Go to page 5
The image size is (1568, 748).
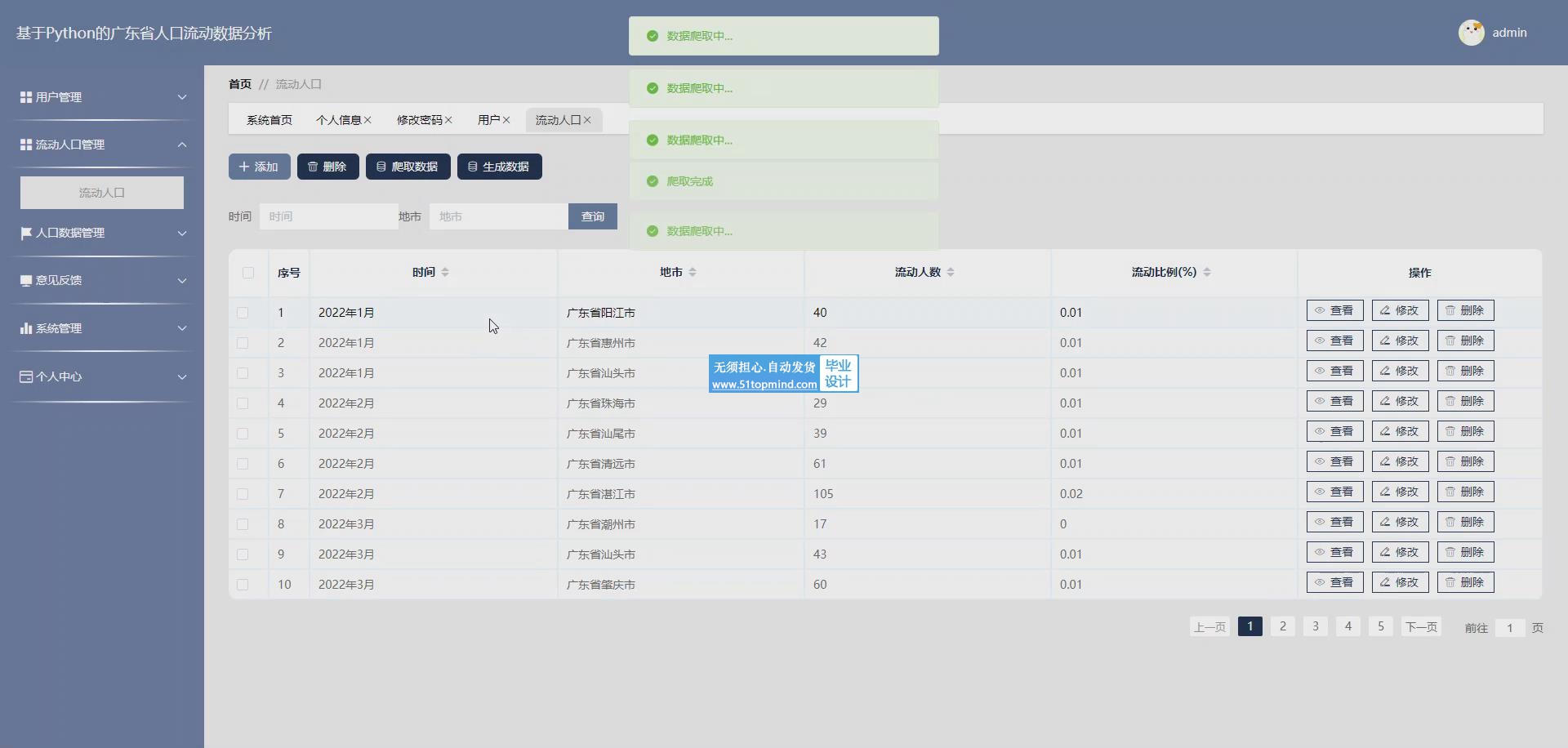[x=1381, y=626]
